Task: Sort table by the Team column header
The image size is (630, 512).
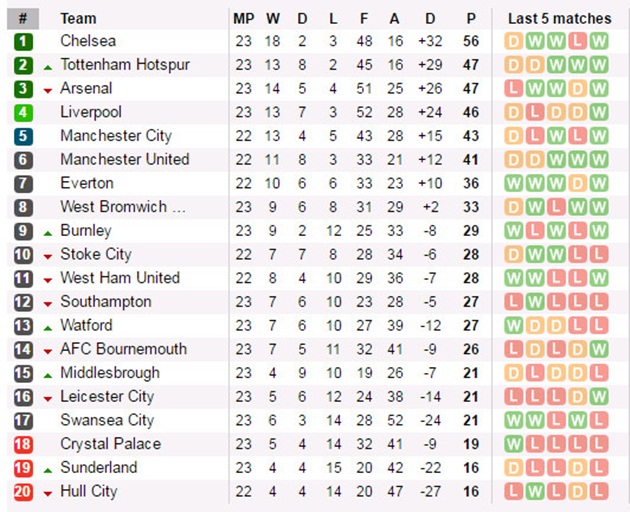Action: 78,18
